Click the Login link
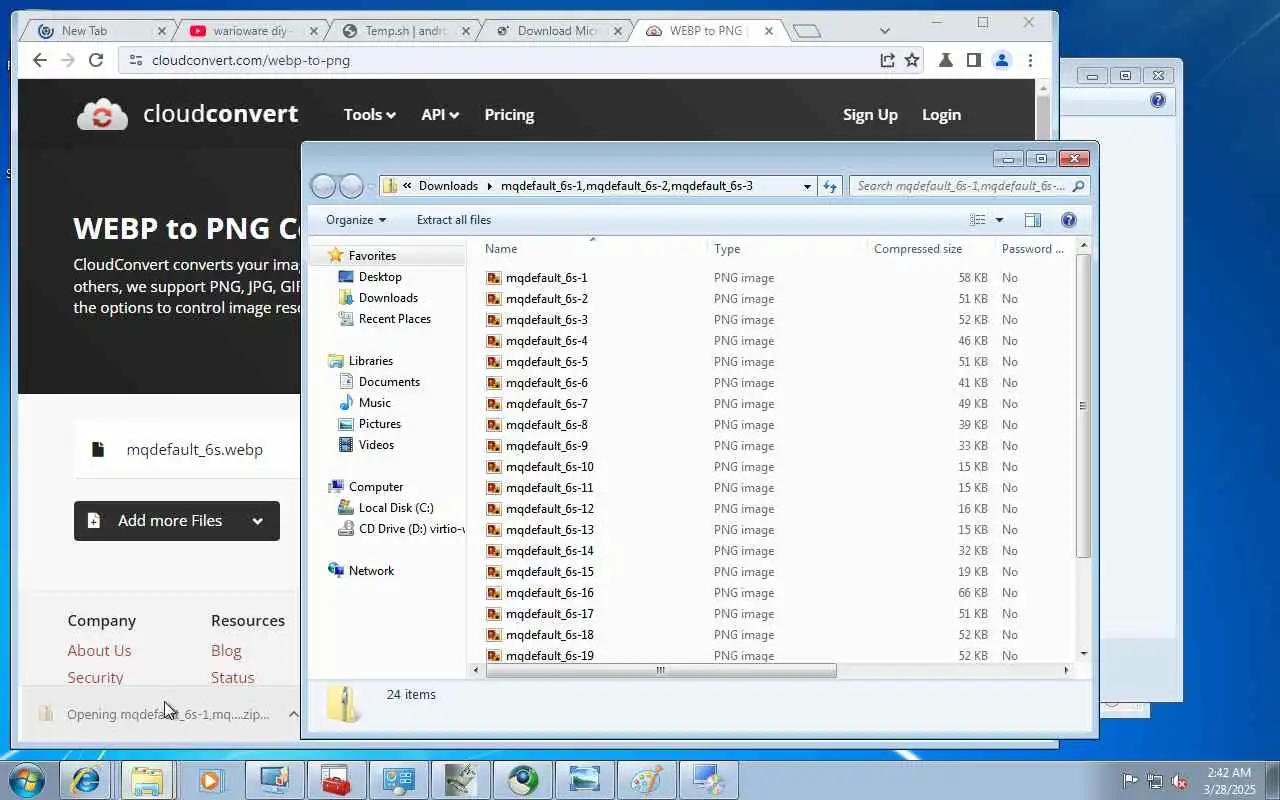The image size is (1280, 800). 941,115
